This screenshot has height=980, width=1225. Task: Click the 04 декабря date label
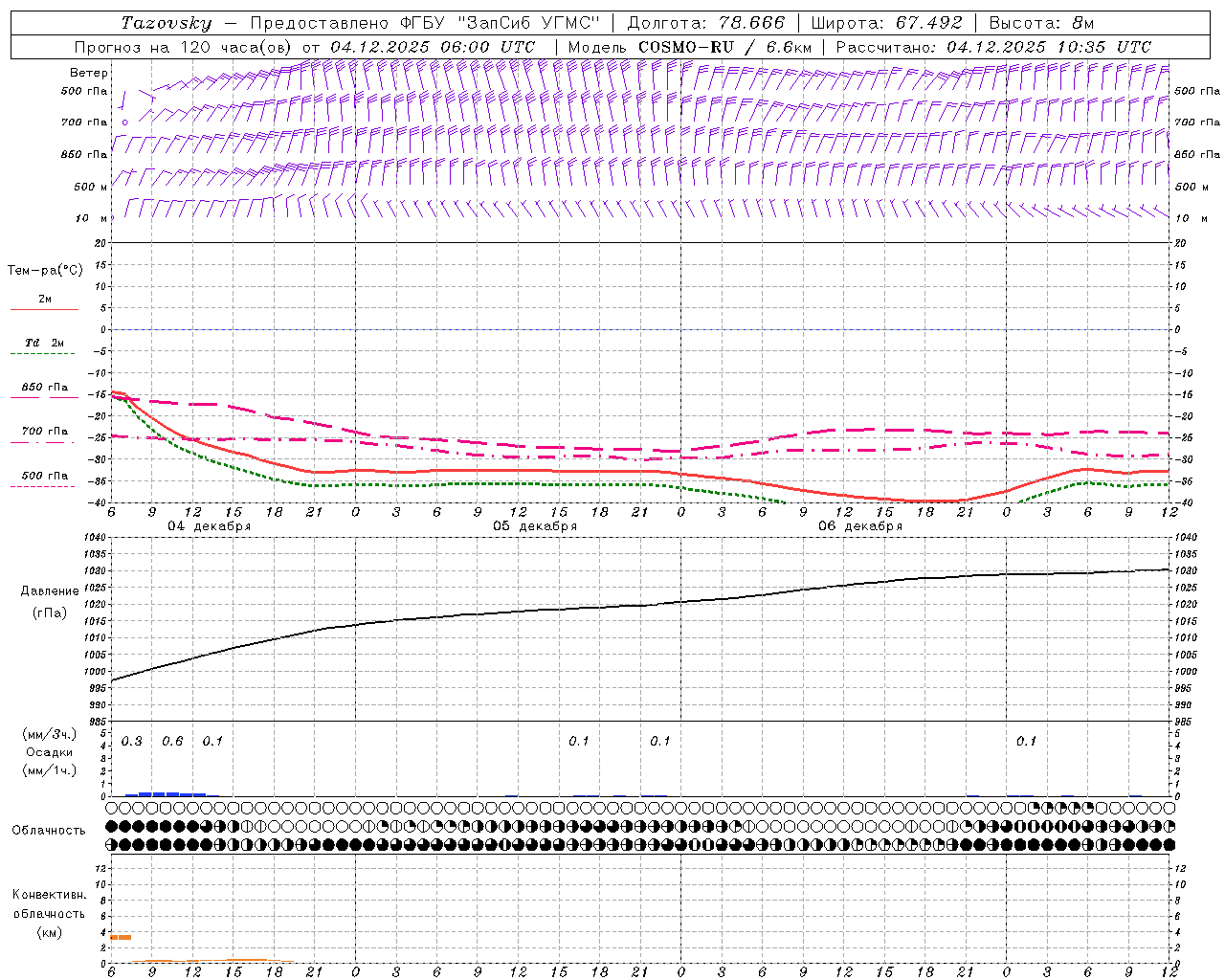pos(210,526)
